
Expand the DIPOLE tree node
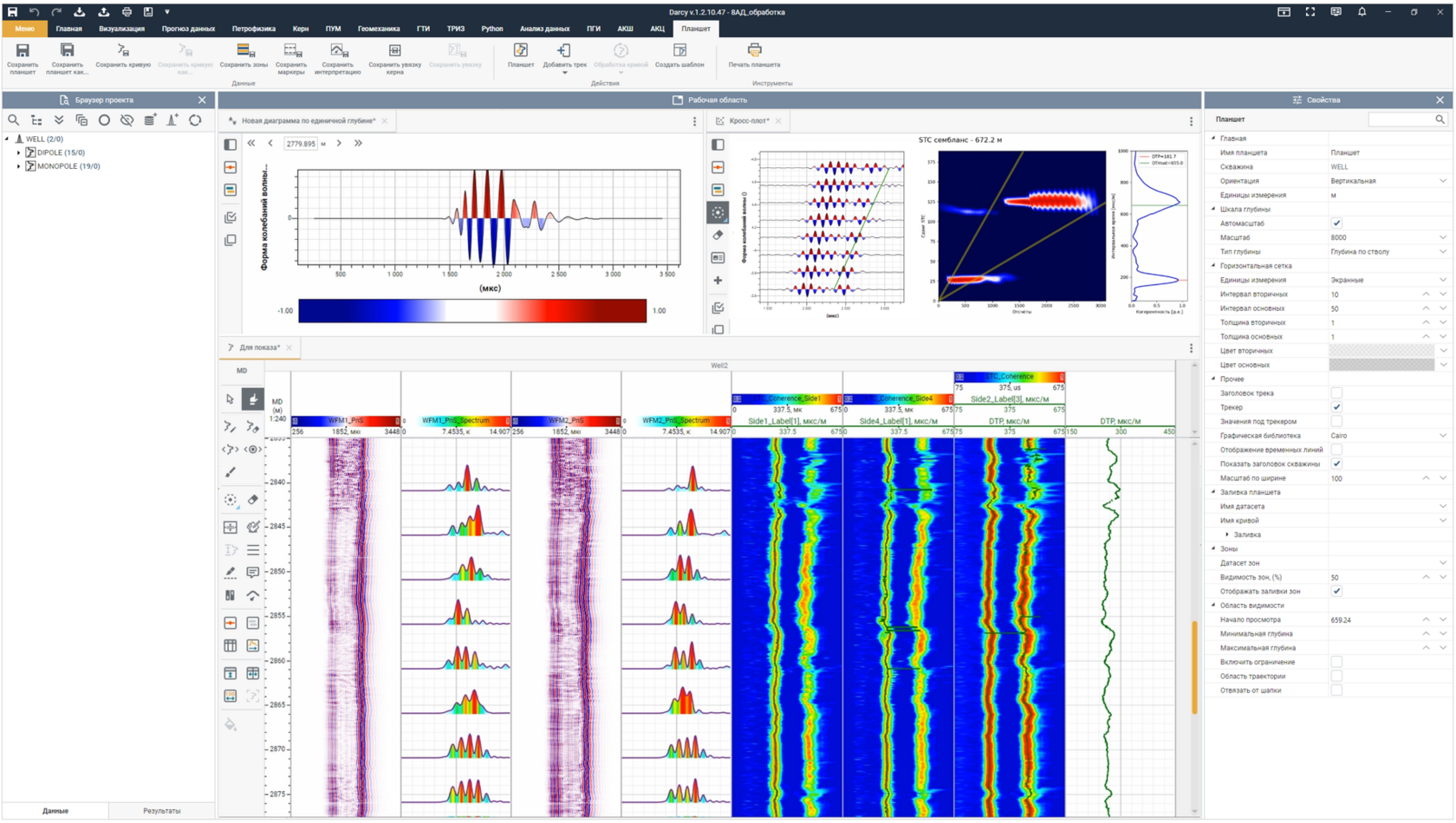(18, 152)
